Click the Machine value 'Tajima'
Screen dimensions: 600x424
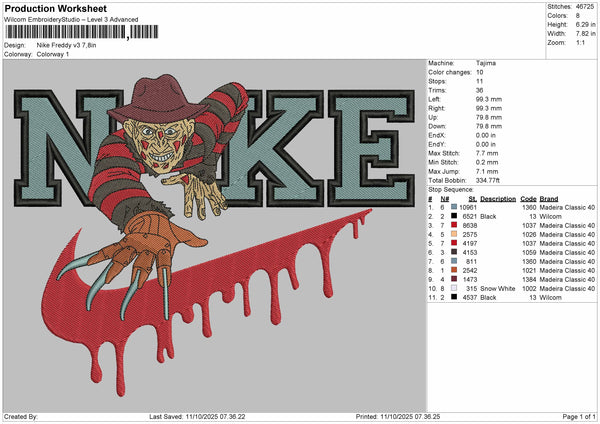click(486, 63)
